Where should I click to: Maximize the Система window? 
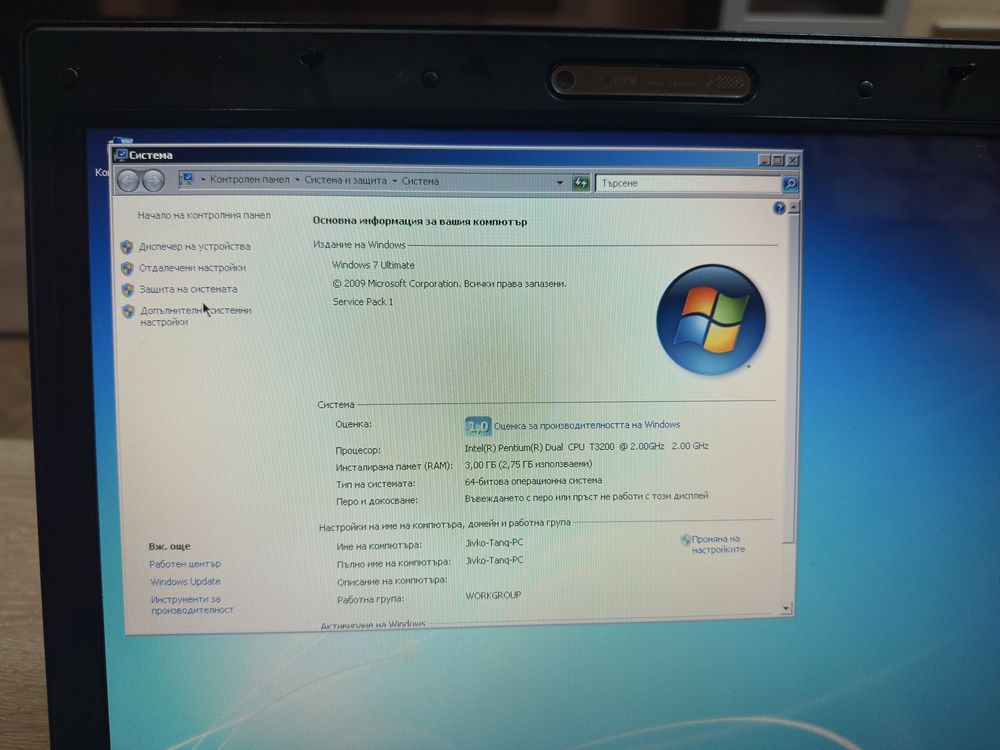click(x=777, y=160)
